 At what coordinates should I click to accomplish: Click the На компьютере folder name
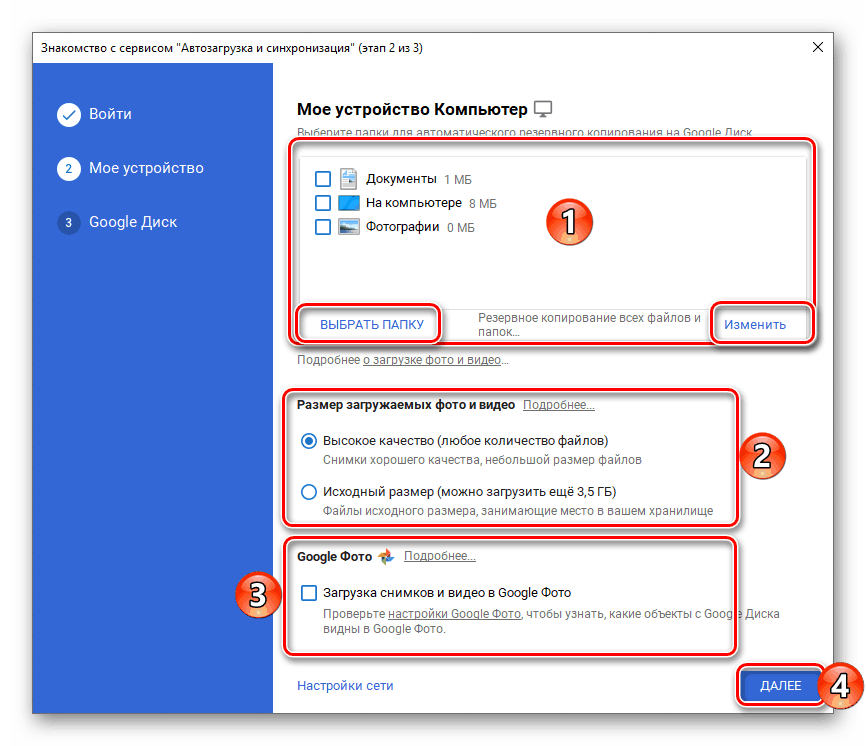(414, 203)
